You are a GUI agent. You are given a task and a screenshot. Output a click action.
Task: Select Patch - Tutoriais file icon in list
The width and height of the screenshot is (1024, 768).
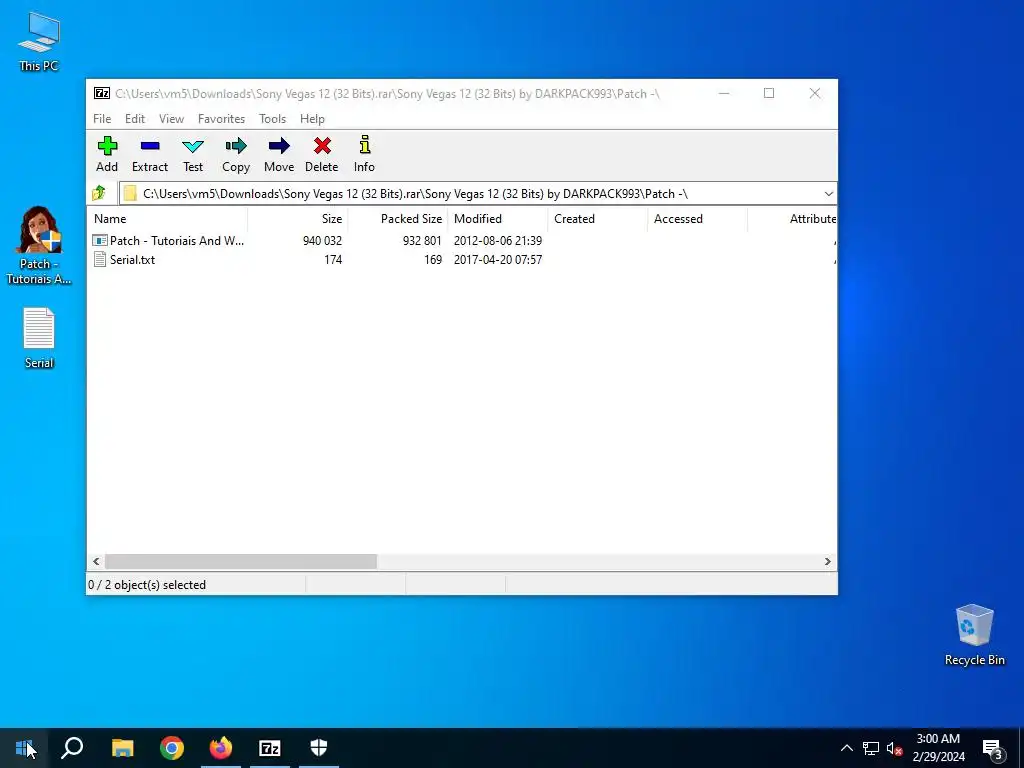100,241
